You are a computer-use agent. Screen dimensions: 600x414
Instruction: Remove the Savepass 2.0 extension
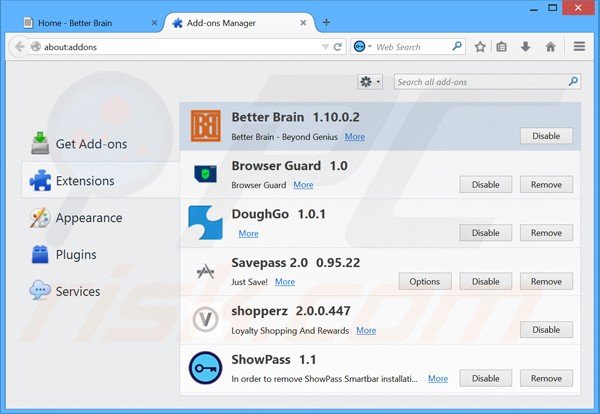tap(546, 281)
